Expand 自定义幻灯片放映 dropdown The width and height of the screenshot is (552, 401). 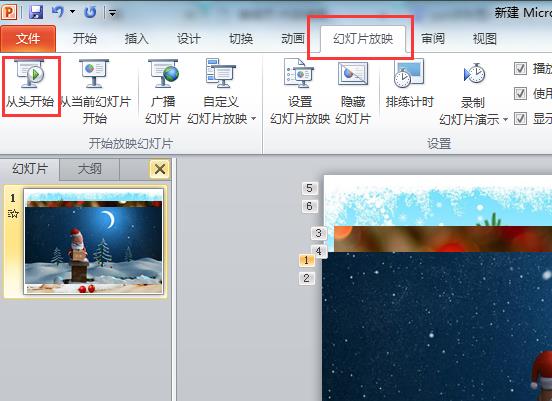pyautogui.click(x=254, y=119)
